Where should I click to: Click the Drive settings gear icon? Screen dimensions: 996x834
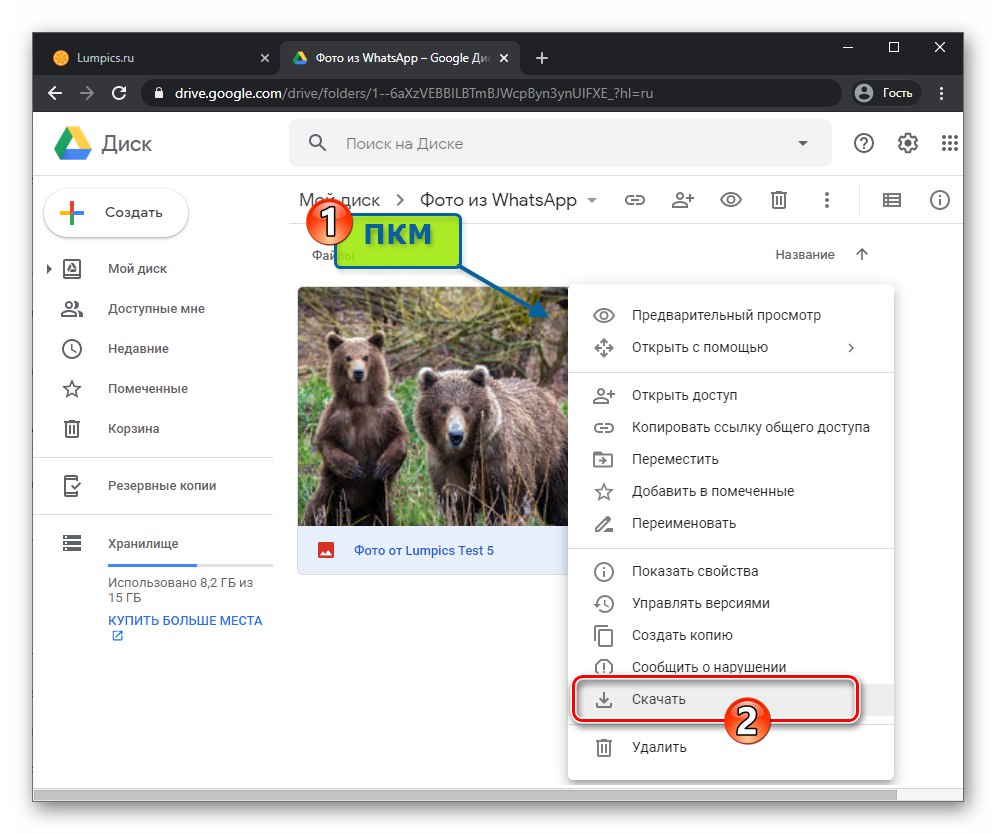tap(907, 143)
